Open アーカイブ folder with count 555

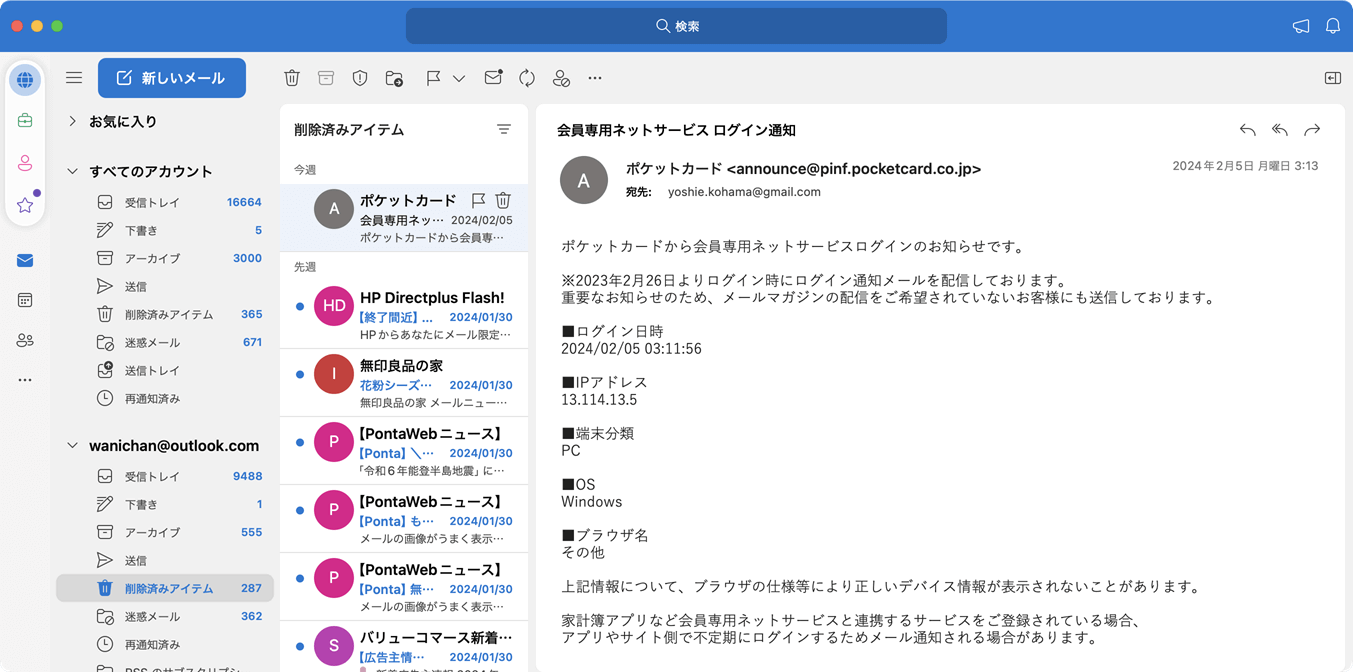[165, 532]
